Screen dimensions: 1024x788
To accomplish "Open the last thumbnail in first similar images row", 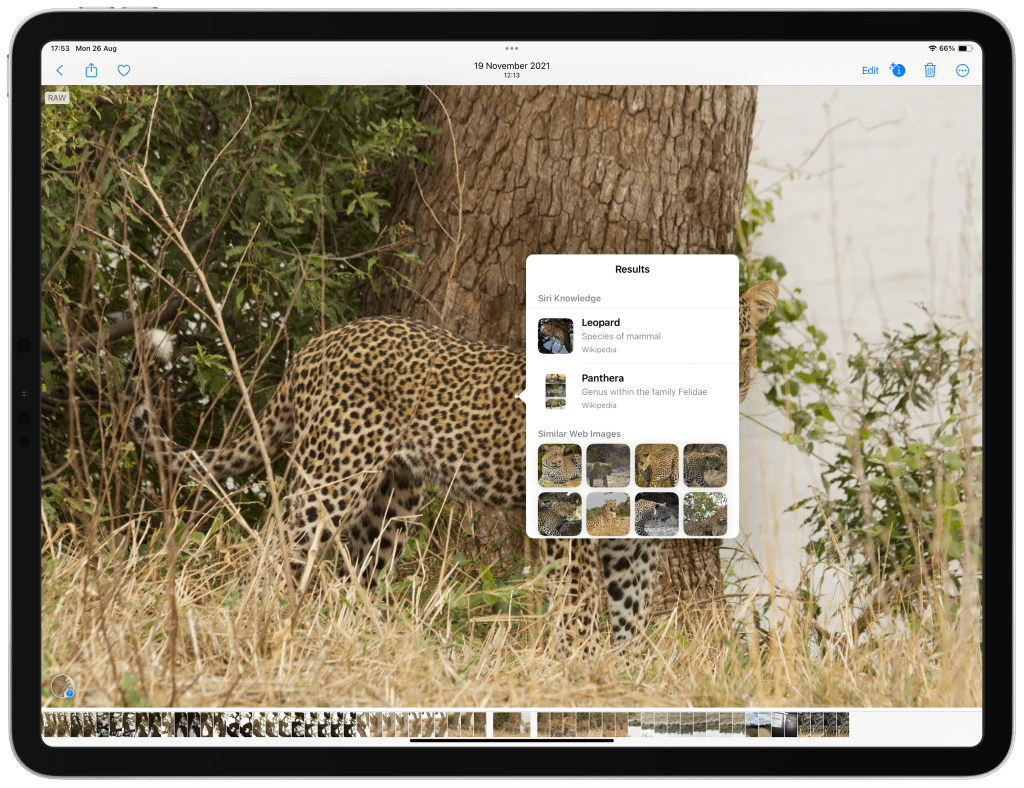I will (705, 465).
